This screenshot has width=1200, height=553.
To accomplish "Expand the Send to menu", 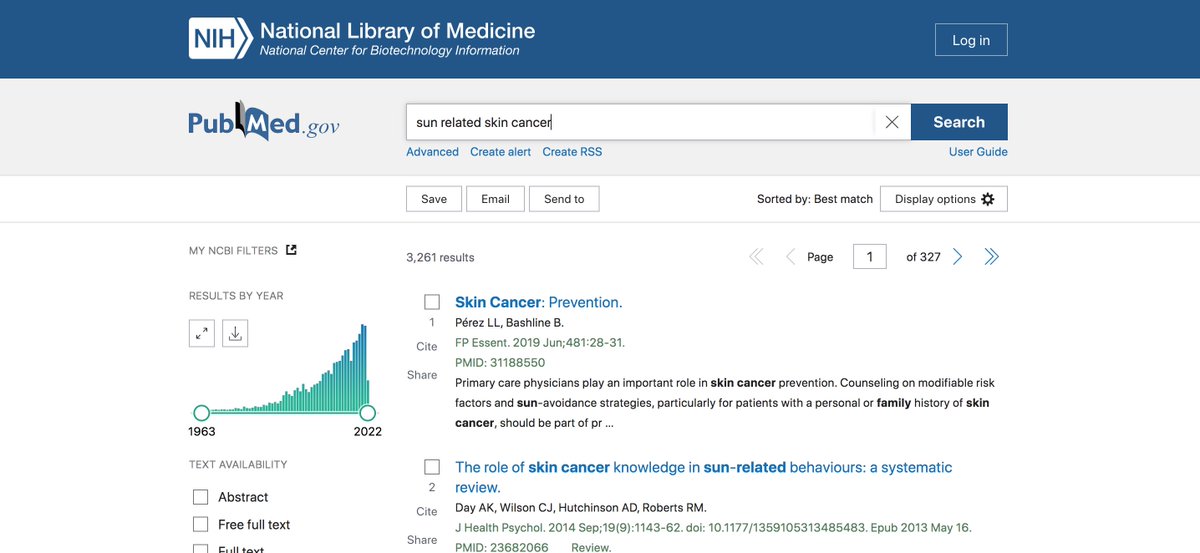I will click(x=564, y=199).
